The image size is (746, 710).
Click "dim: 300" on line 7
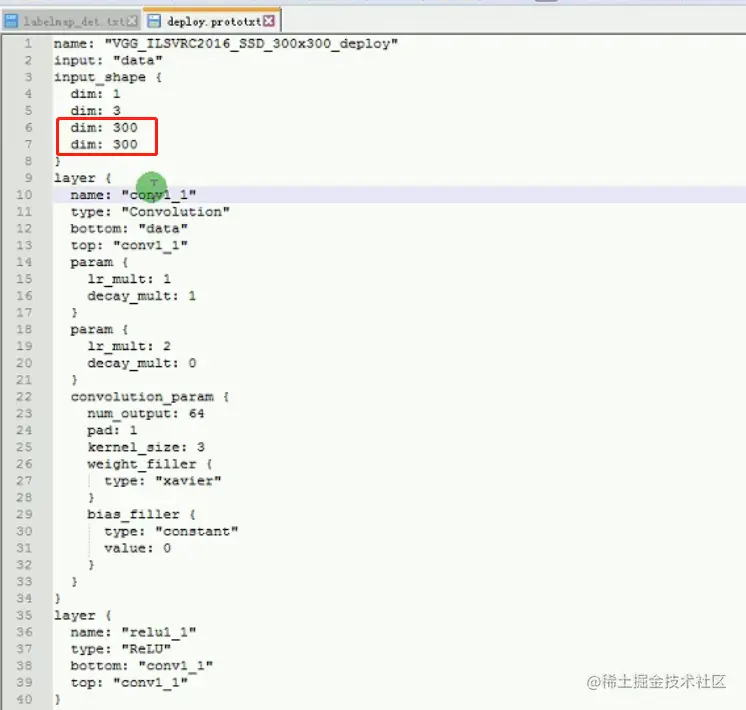pyautogui.click(x=104, y=144)
